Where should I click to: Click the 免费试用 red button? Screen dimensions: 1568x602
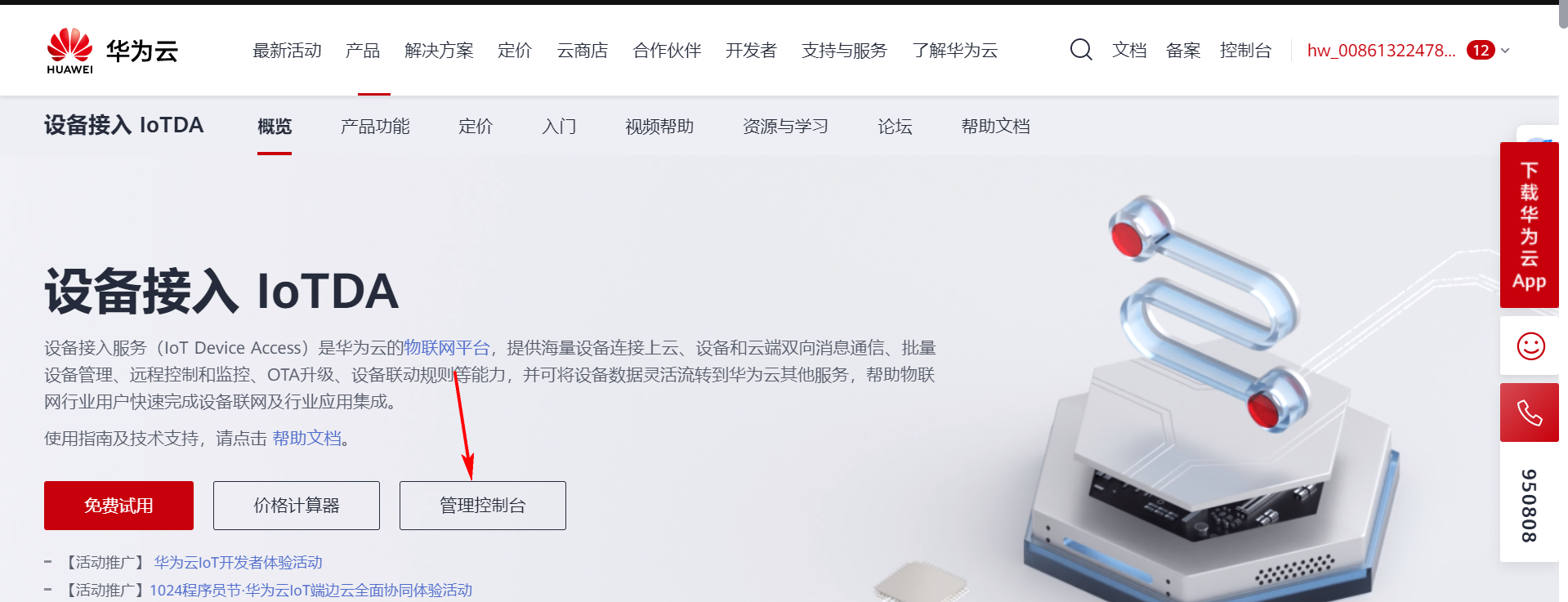[x=118, y=506]
